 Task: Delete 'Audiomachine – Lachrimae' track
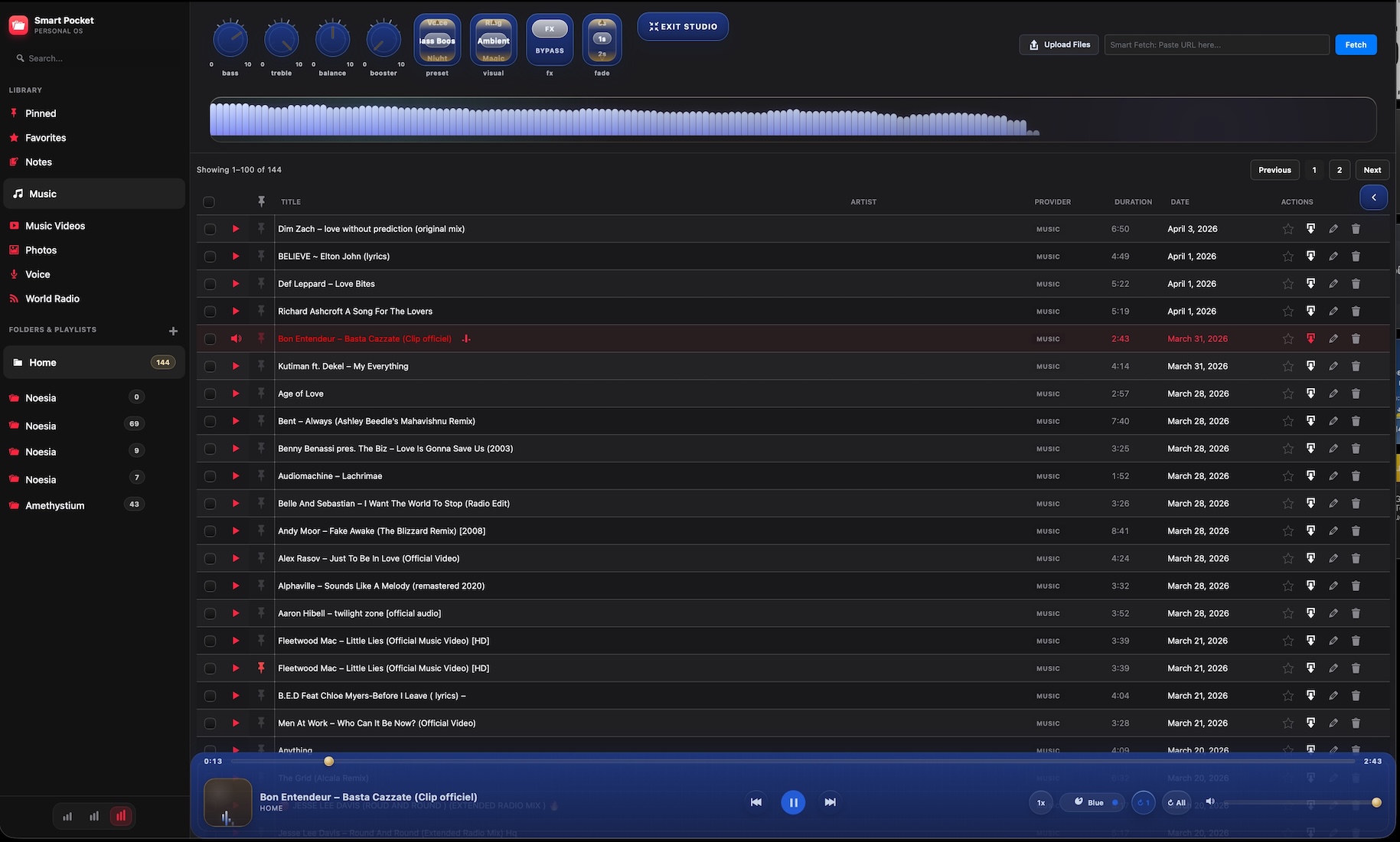[1356, 476]
